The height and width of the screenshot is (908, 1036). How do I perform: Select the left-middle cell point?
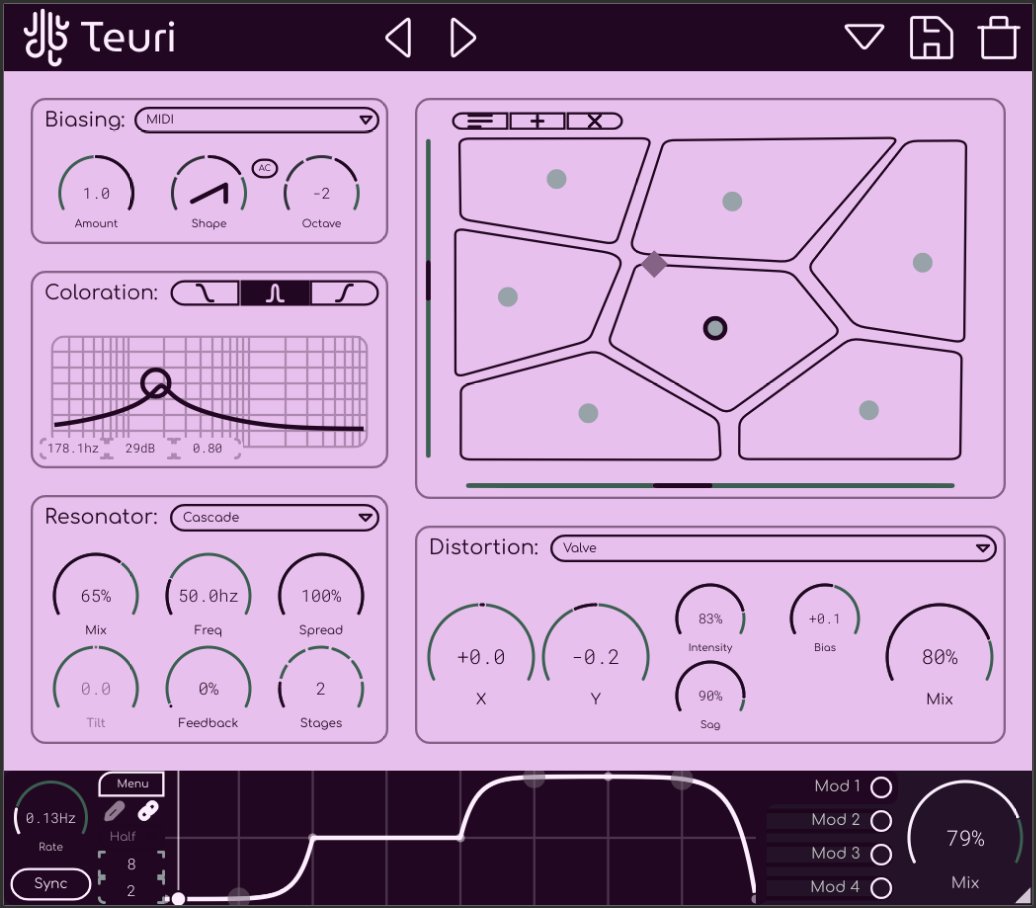coord(507,297)
